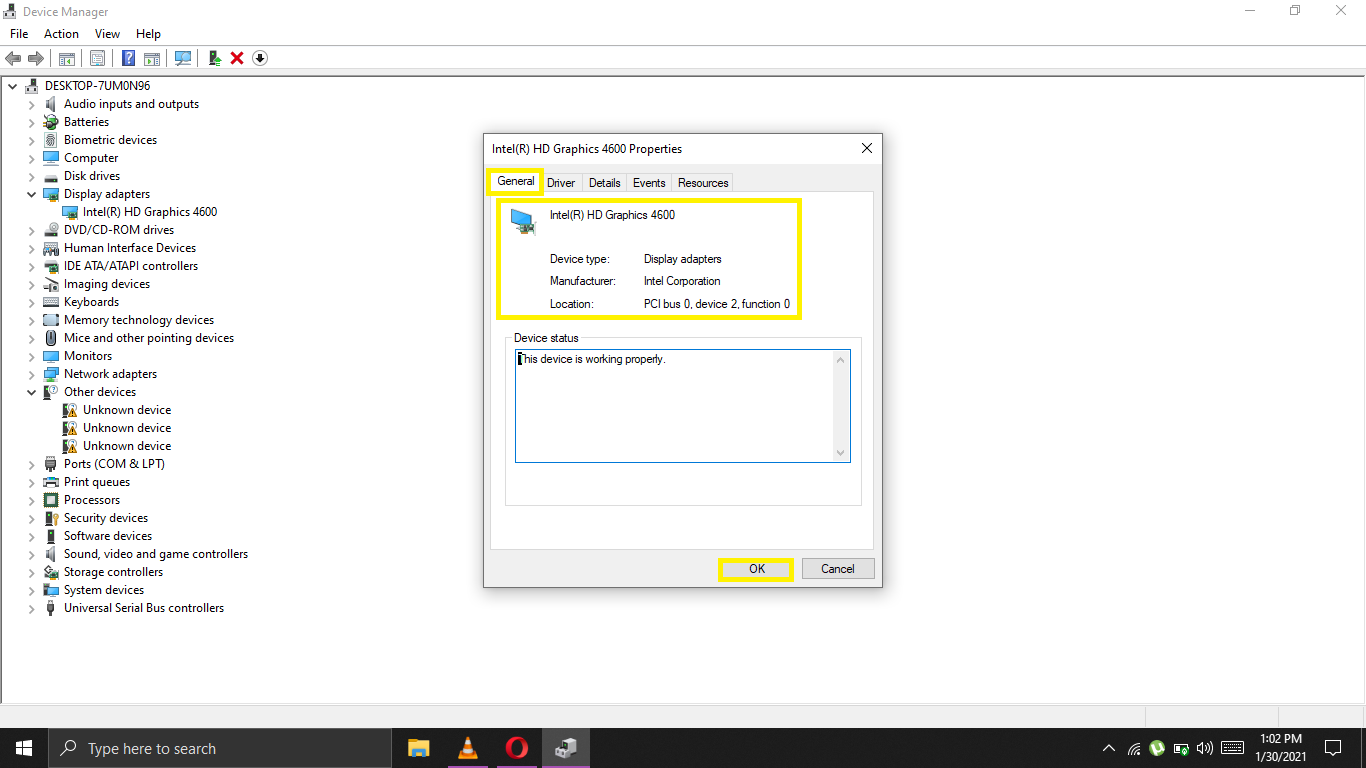This screenshot has width=1366, height=768.
Task: Close the Intel(R) HD Graphics 4600 Properties dialog
Action: pos(867,148)
